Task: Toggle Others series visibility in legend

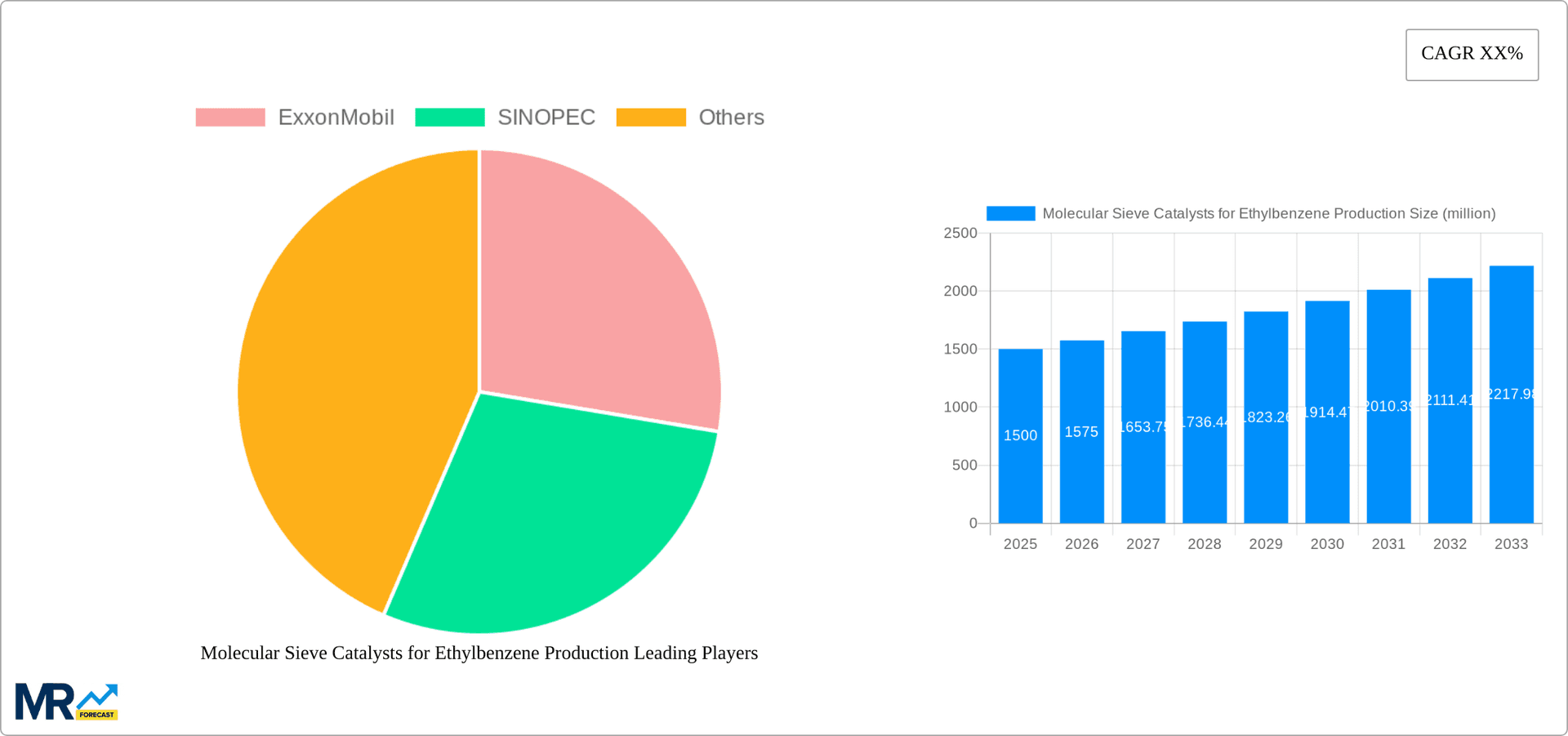Action: (731, 117)
